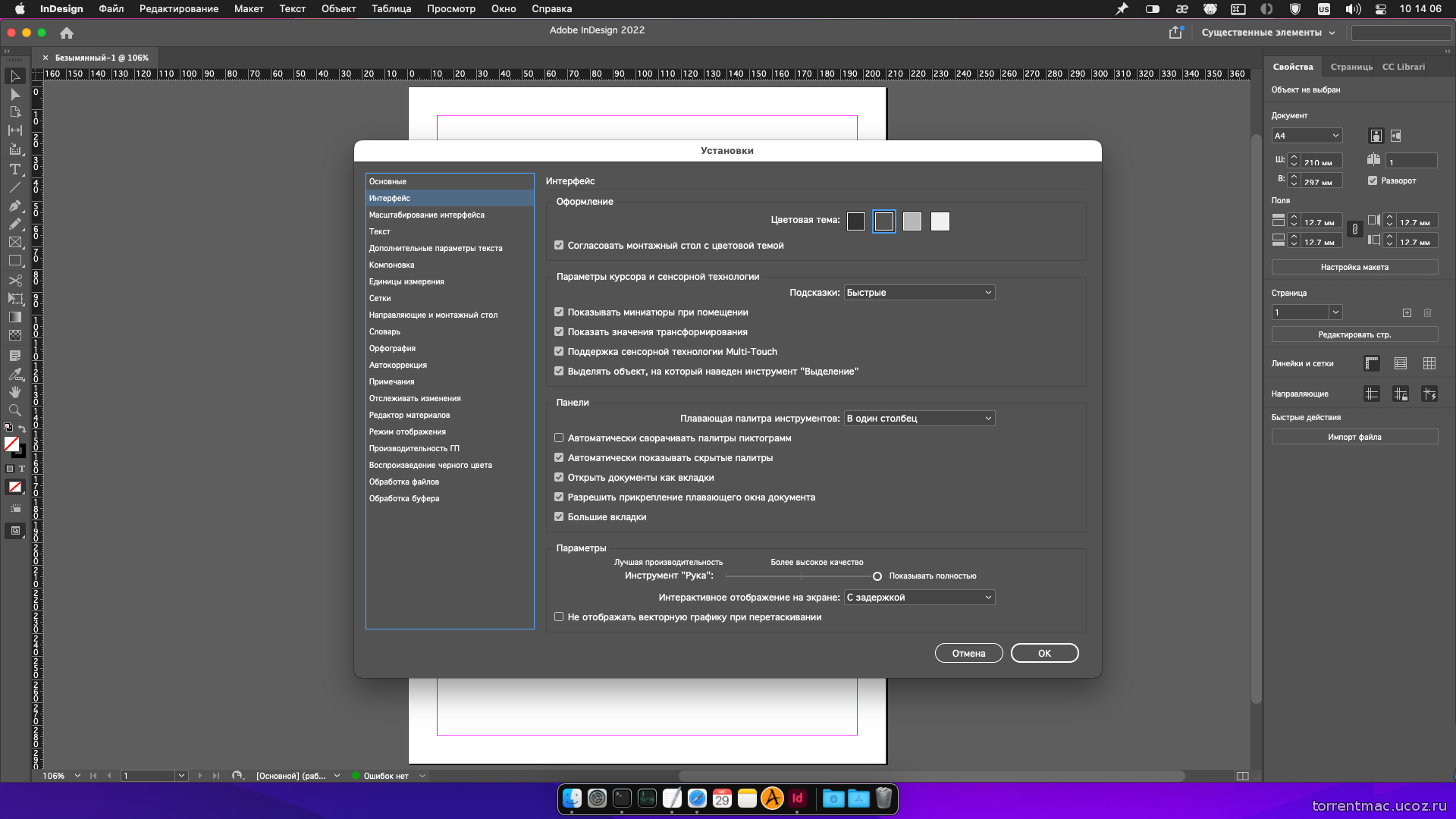Open 'Интерактивное отображение на экране' dropdown
Image resolution: width=1456 pixels, height=819 pixels.
point(919,598)
